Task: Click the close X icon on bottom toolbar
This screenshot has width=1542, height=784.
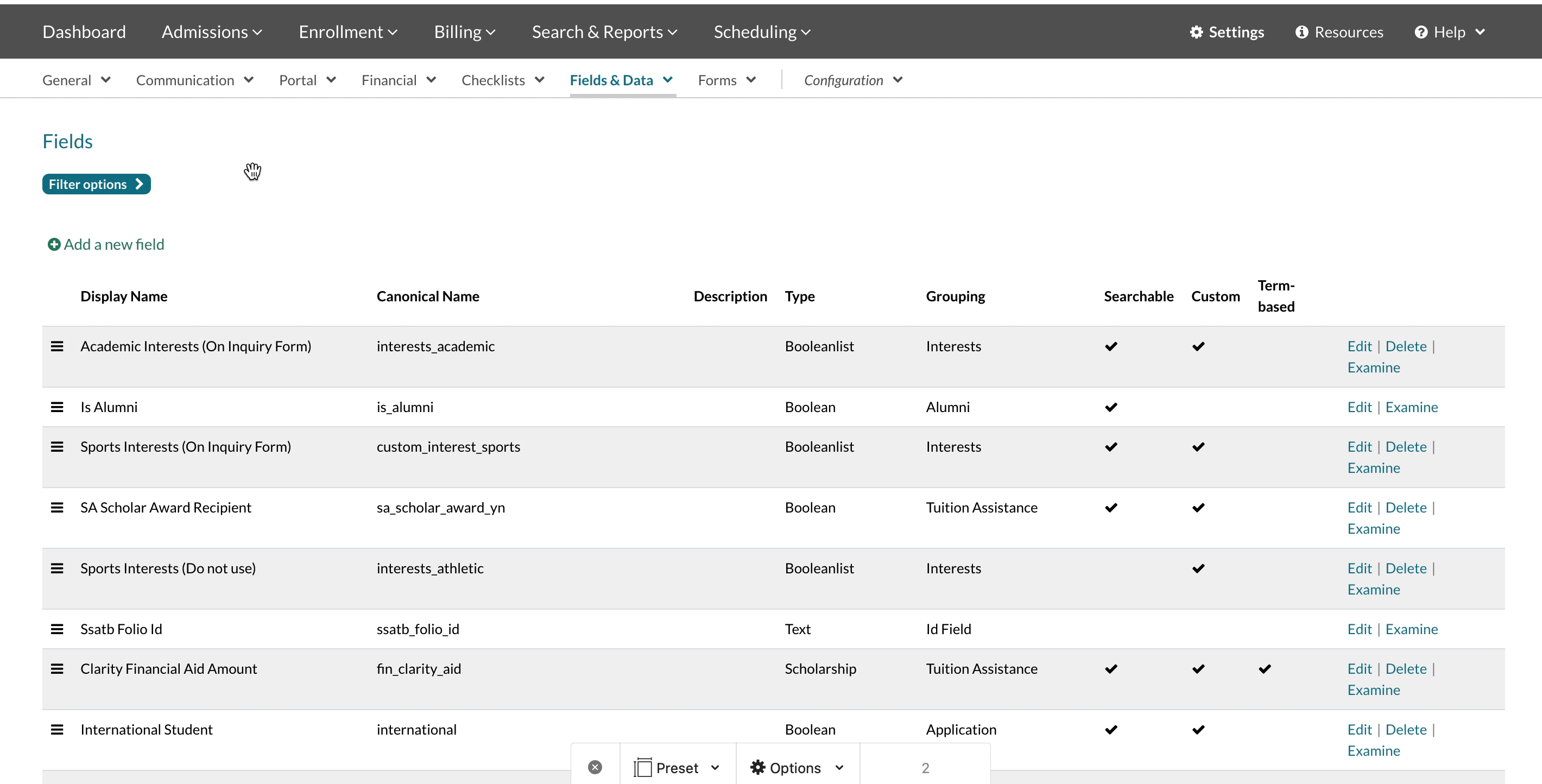Action: (x=595, y=767)
